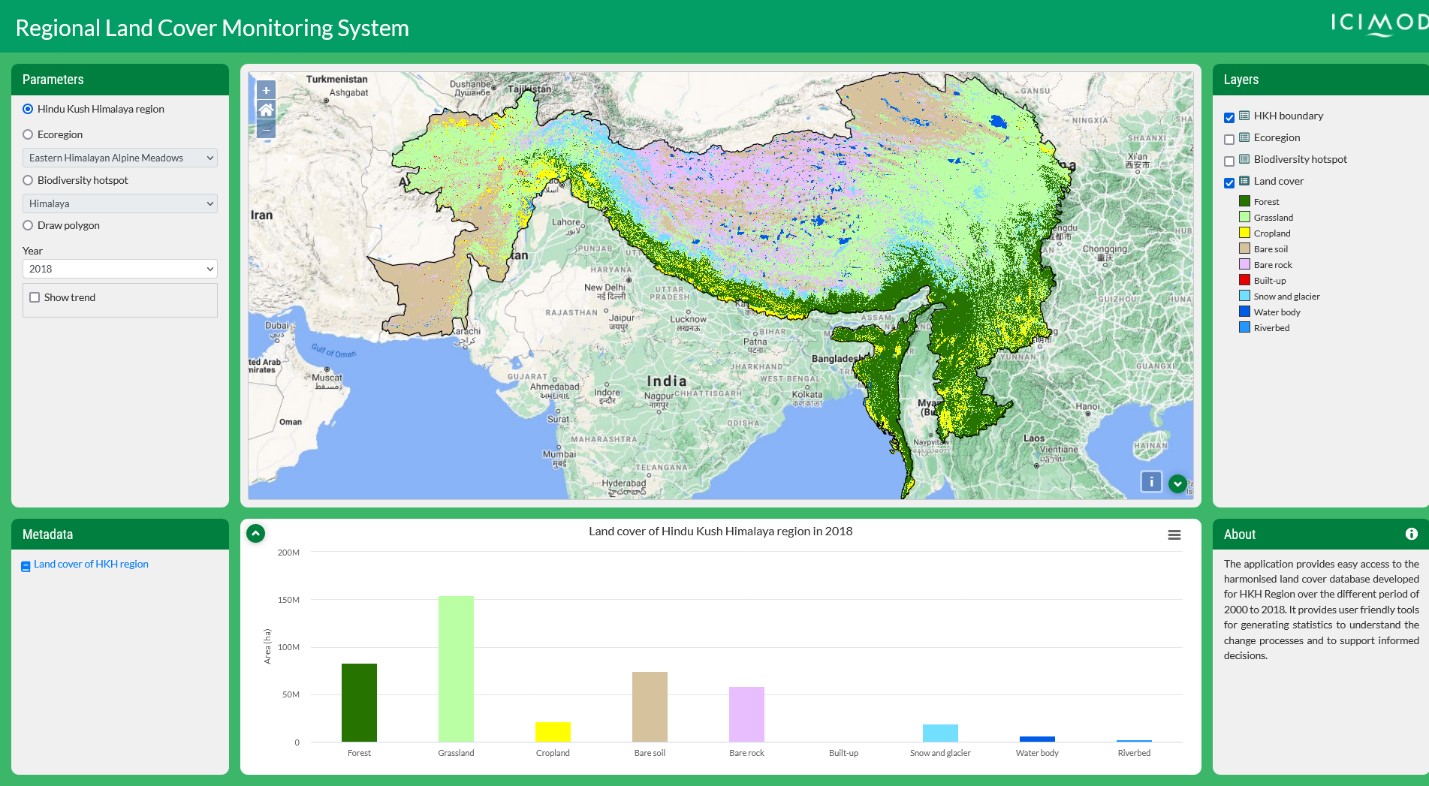
Task: Open the Eastern Himalayan Alpine Meadows dropdown
Action: tap(119, 158)
